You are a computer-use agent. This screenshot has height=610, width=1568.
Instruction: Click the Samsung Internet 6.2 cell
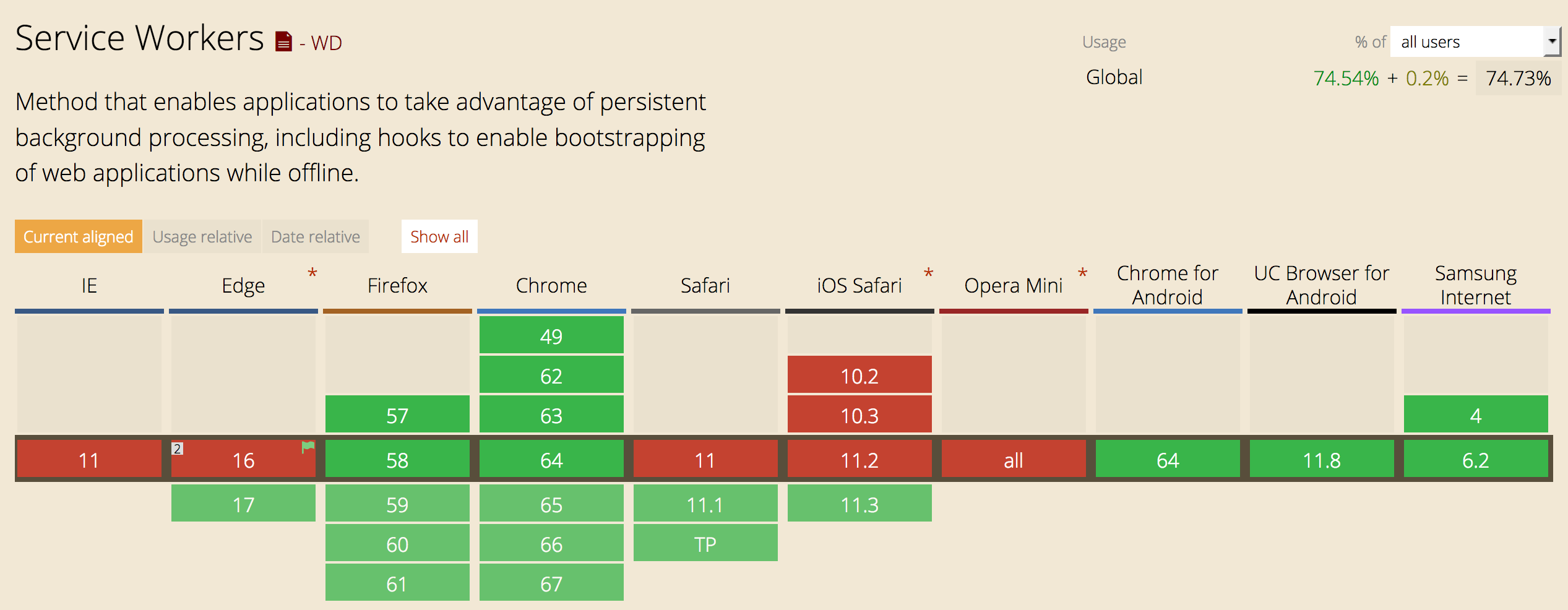pos(1476,459)
